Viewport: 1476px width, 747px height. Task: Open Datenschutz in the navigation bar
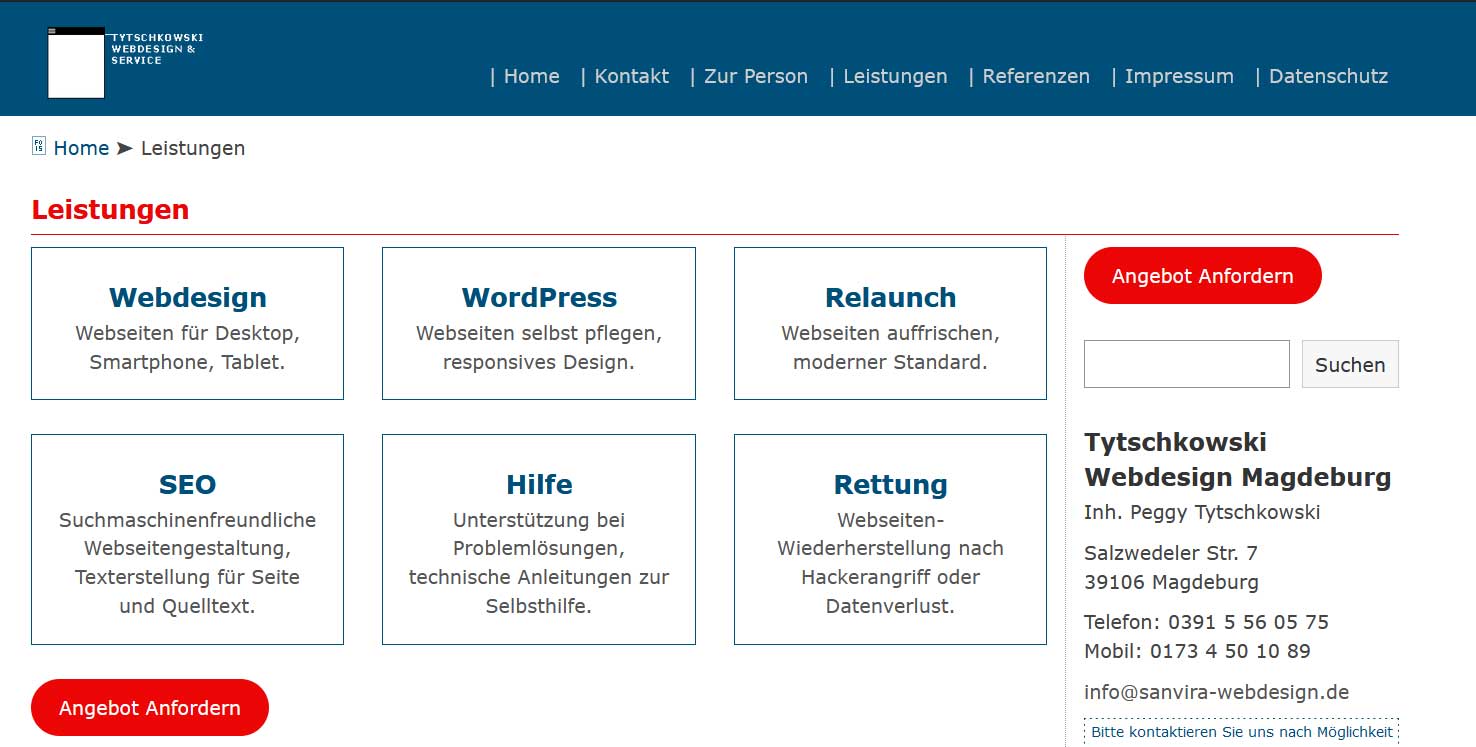pyautogui.click(x=1328, y=76)
